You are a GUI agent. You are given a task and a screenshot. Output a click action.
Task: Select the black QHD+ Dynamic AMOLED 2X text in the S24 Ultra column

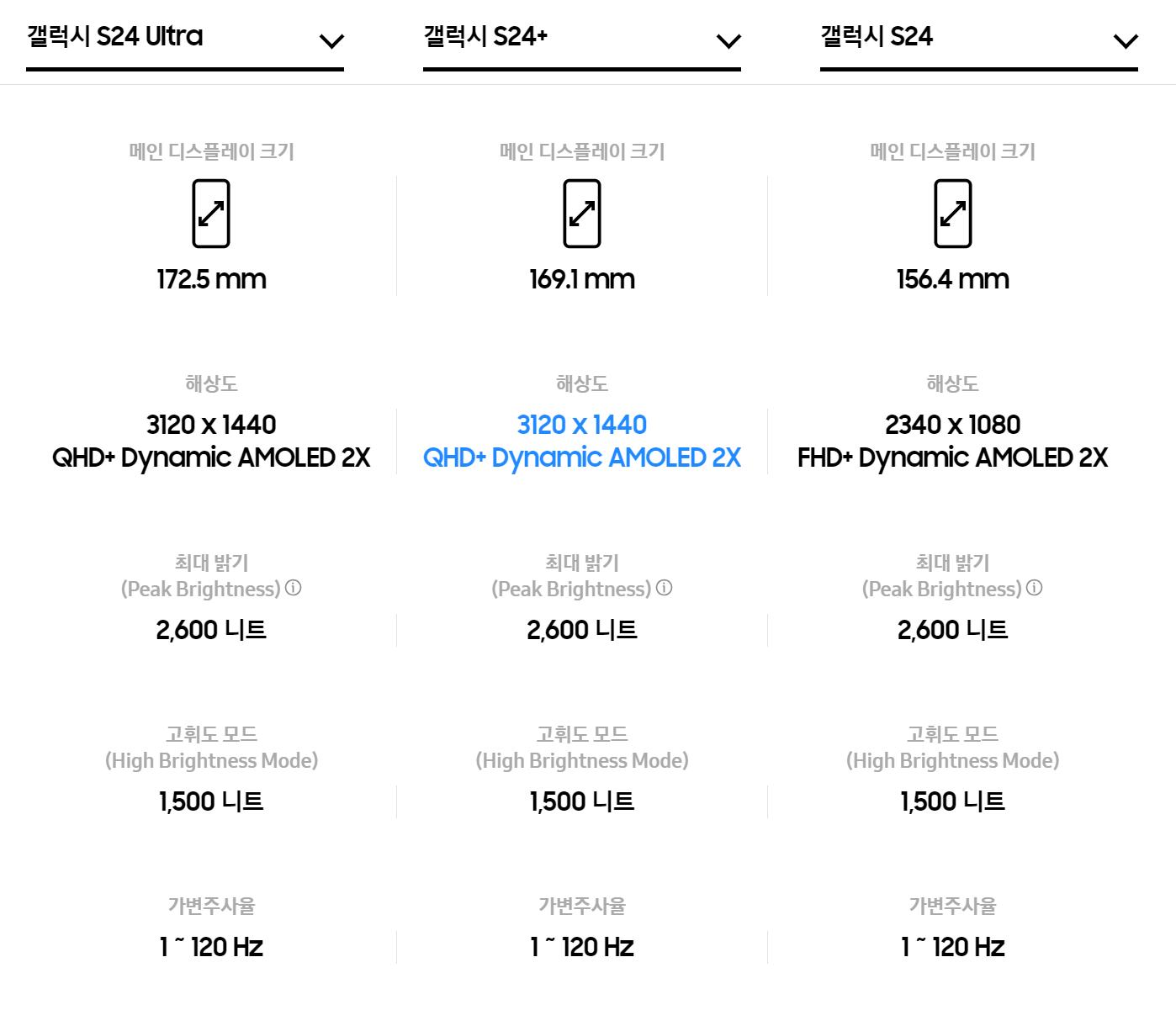211,457
